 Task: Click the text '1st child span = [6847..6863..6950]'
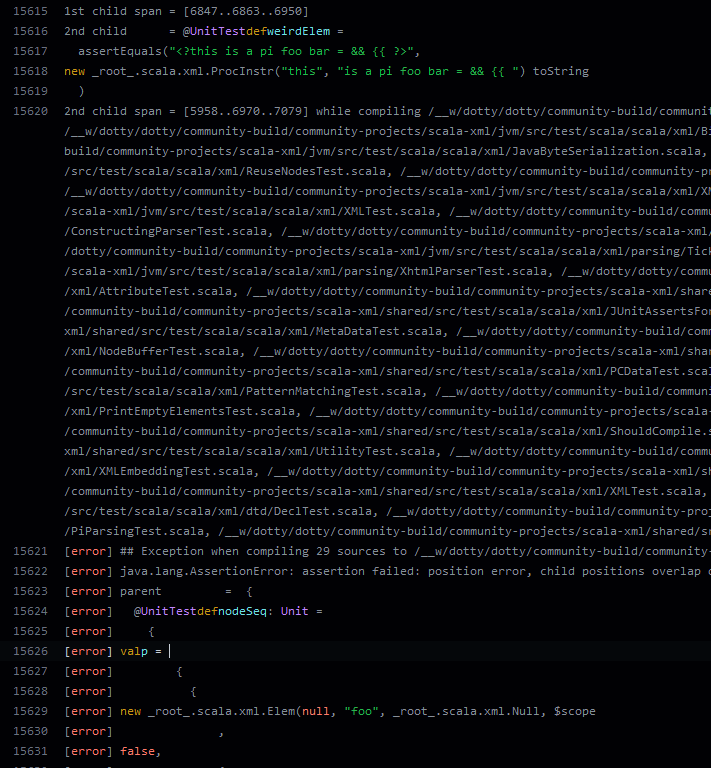(x=186, y=11)
